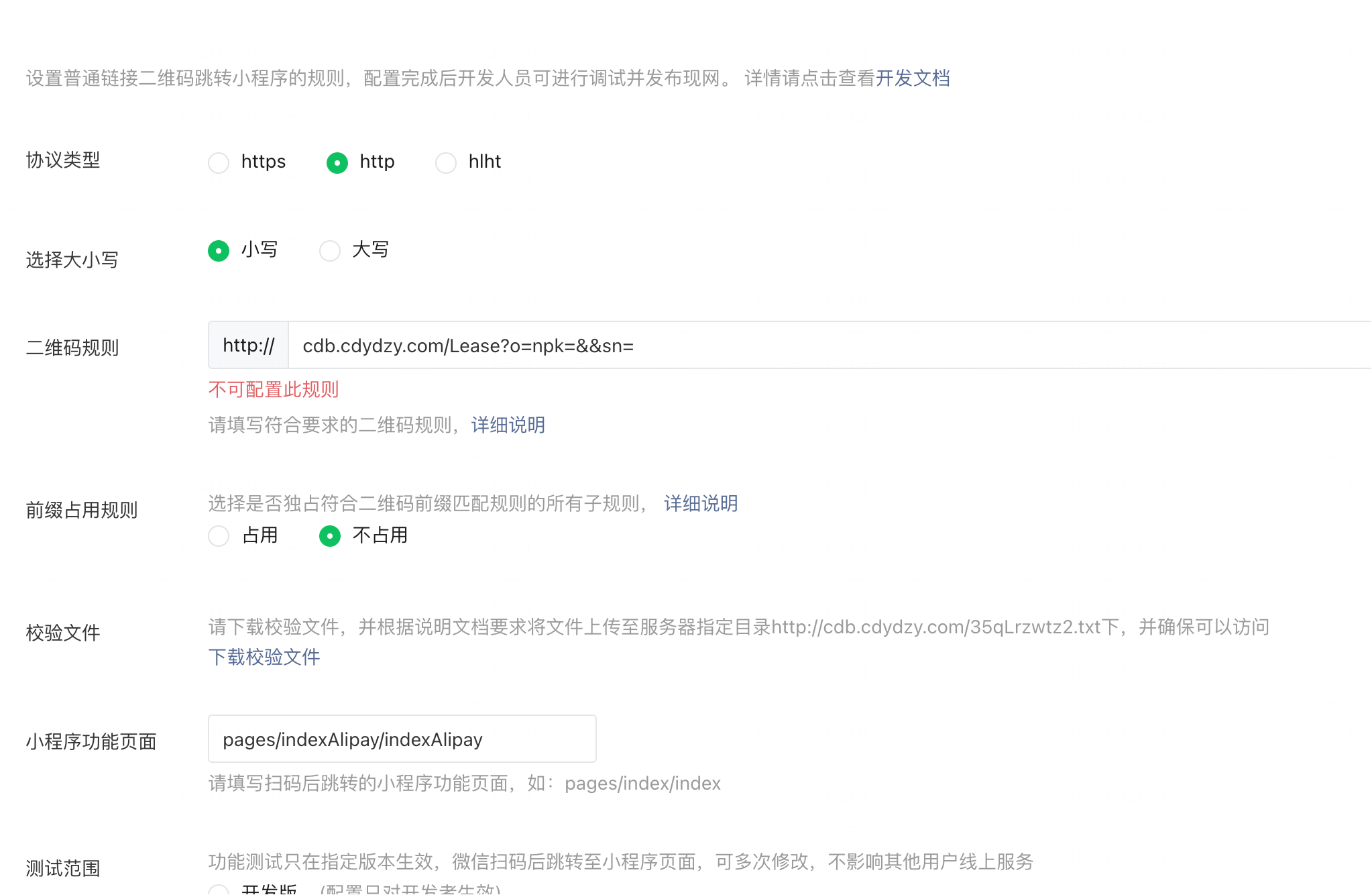Focus the 二维码规则 URL input field

click(805, 346)
